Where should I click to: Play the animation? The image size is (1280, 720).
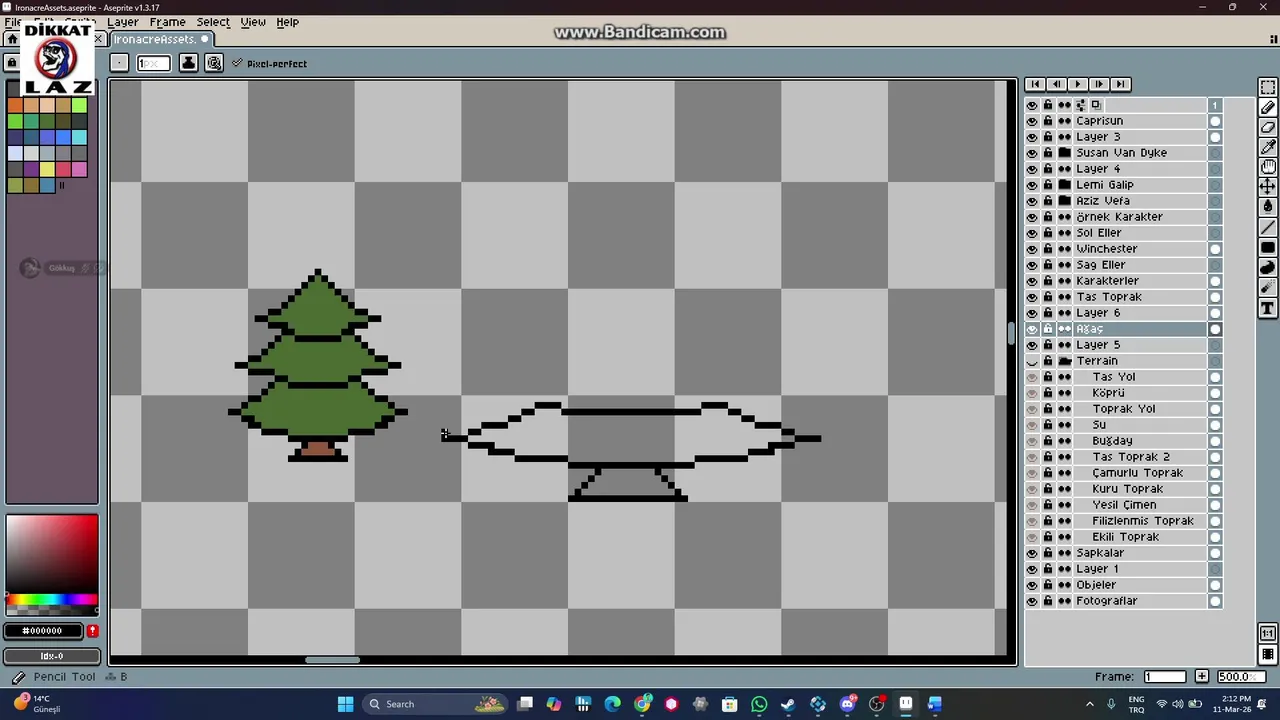pyautogui.click(x=1077, y=84)
